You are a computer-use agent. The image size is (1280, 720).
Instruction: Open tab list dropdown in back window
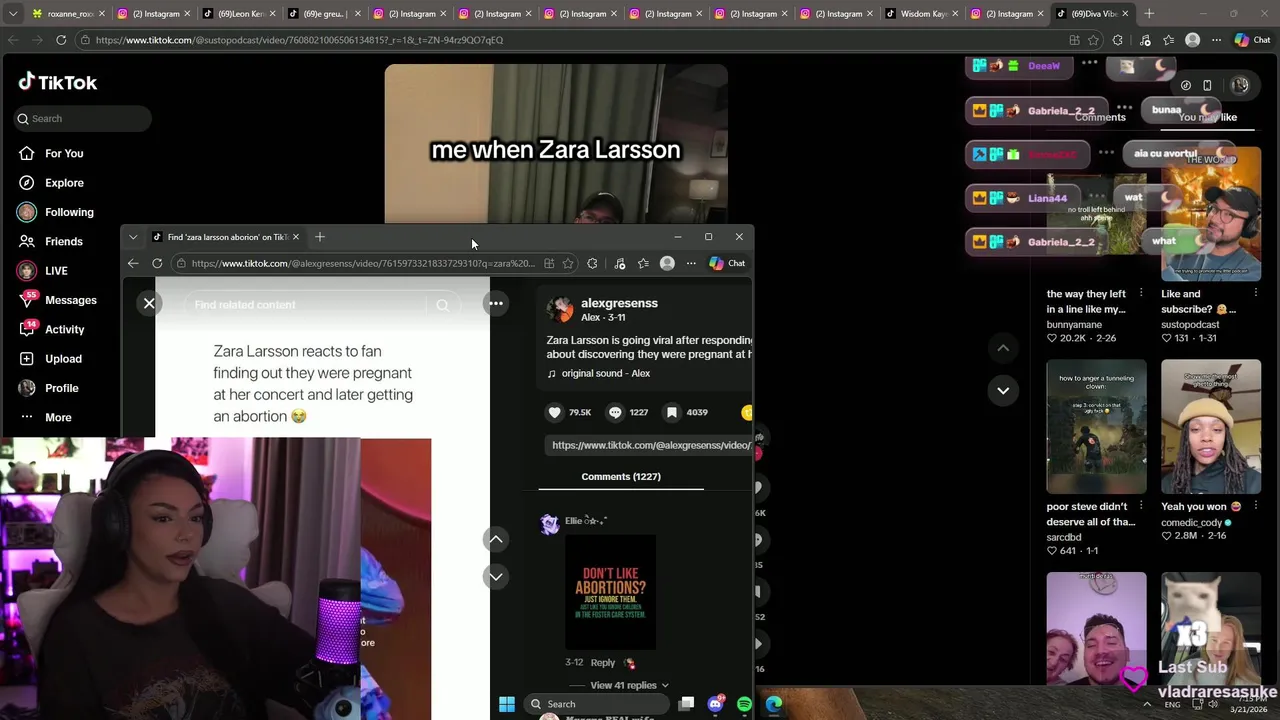click(13, 14)
